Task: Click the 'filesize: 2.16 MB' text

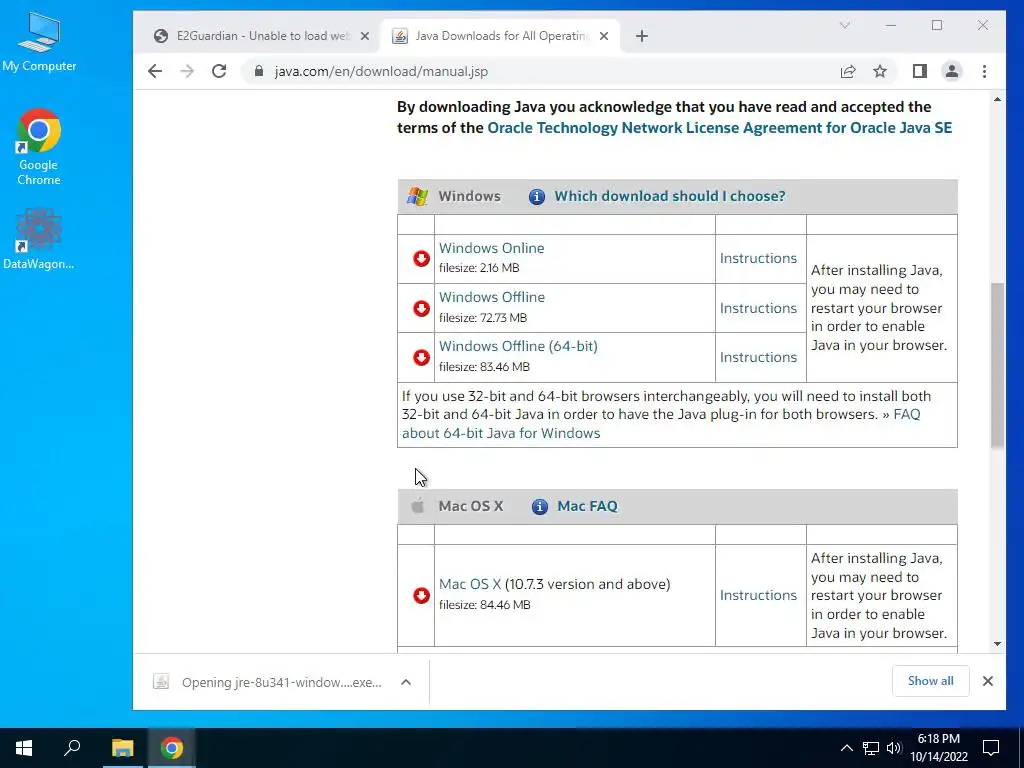Action: pyautogui.click(x=479, y=268)
